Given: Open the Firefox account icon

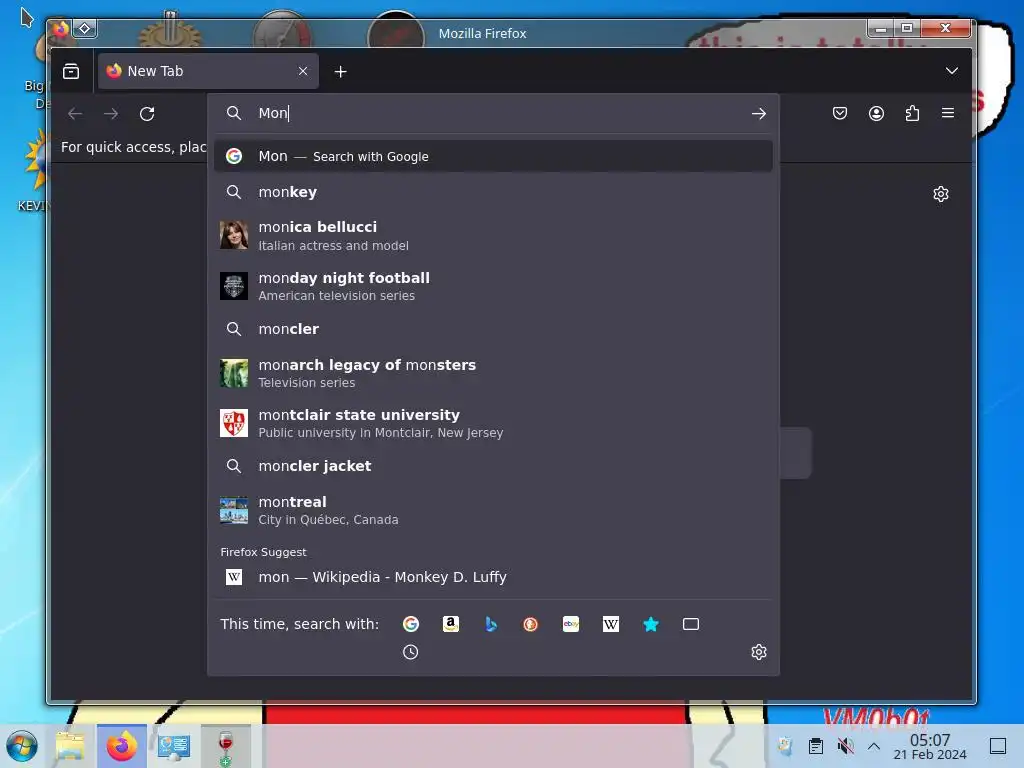Looking at the screenshot, I should [x=876, y=113].
